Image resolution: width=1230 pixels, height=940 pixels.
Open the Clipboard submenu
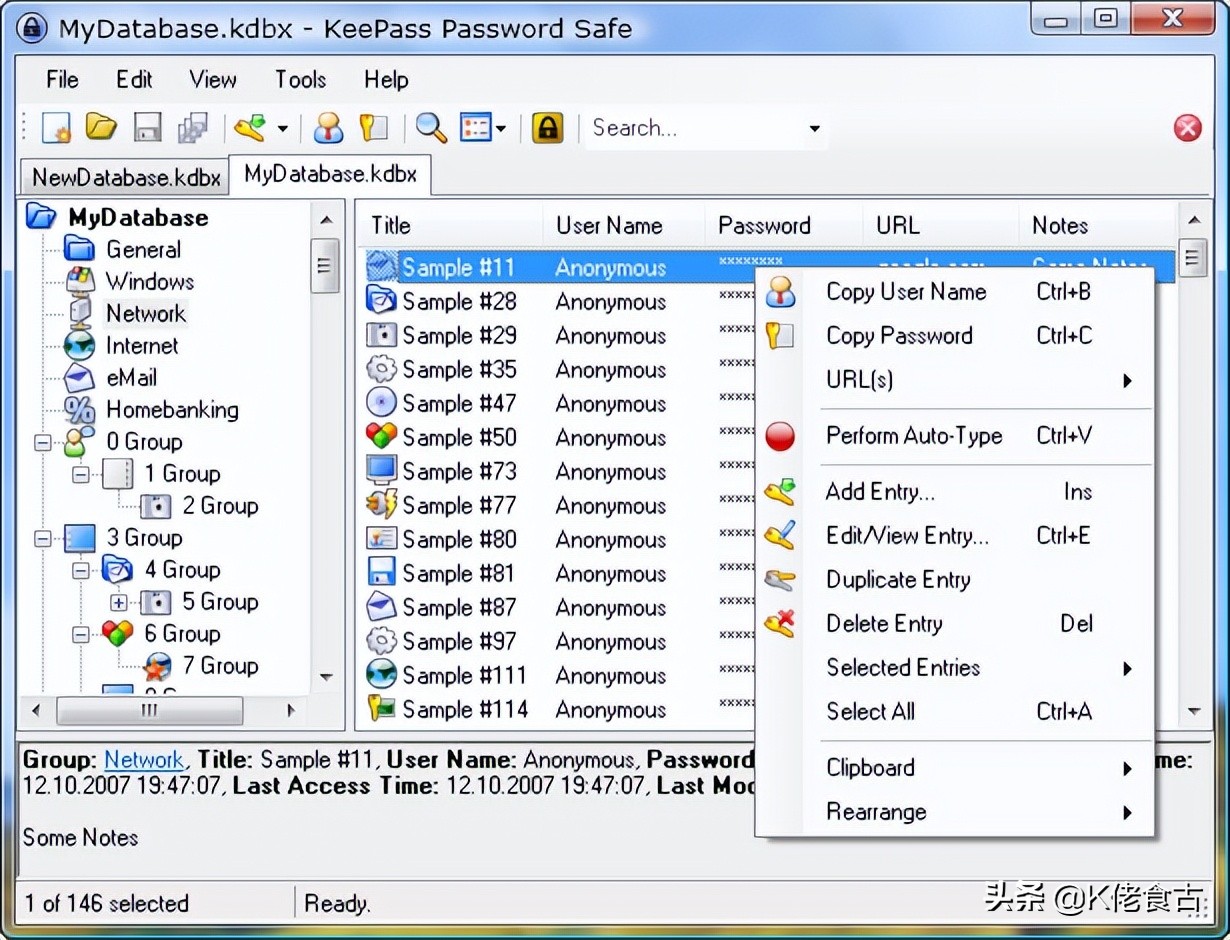coord(954,768)
